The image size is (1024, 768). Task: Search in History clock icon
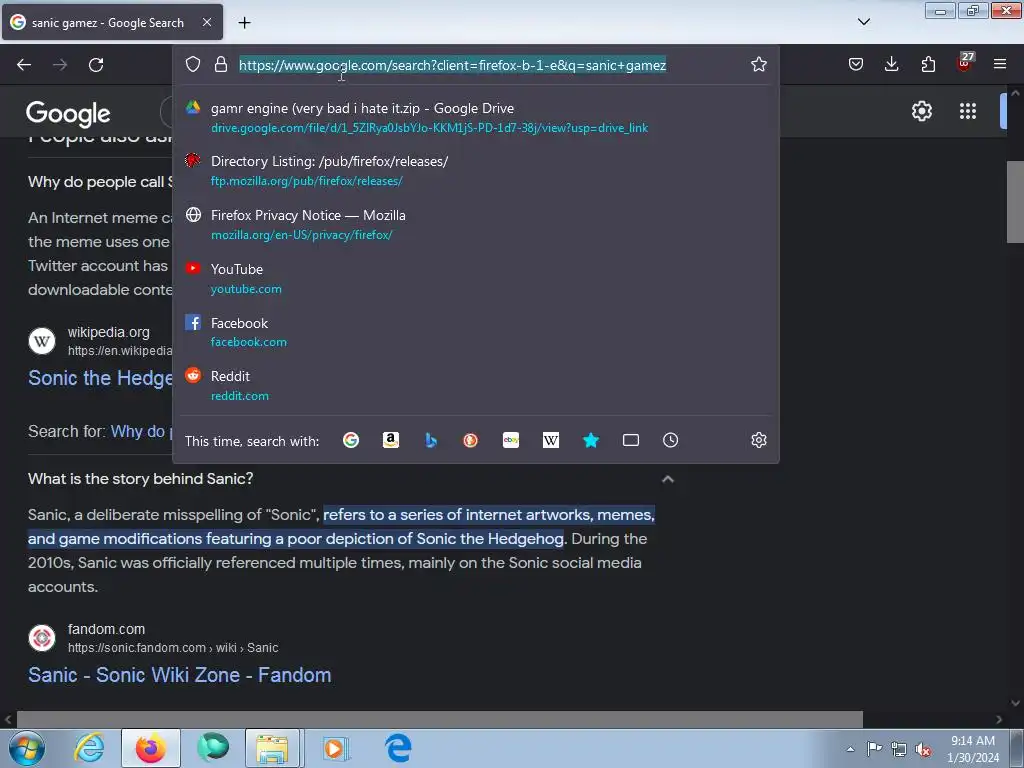[x=671, y=440]
